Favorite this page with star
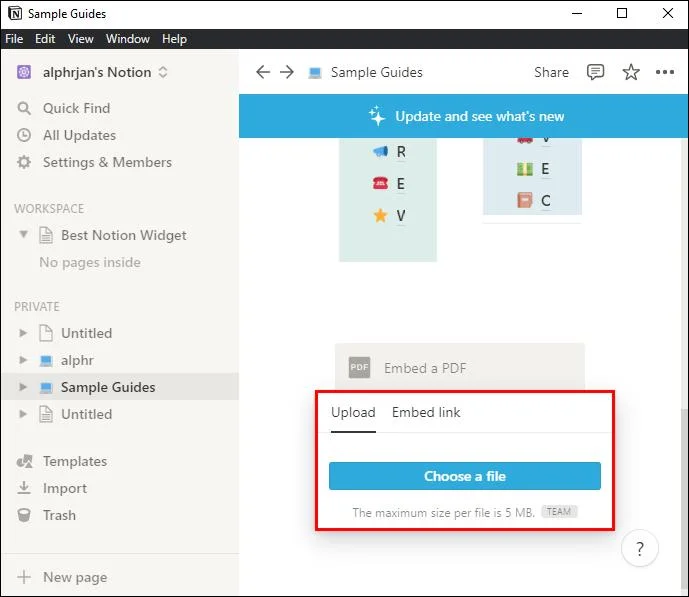 631,72
